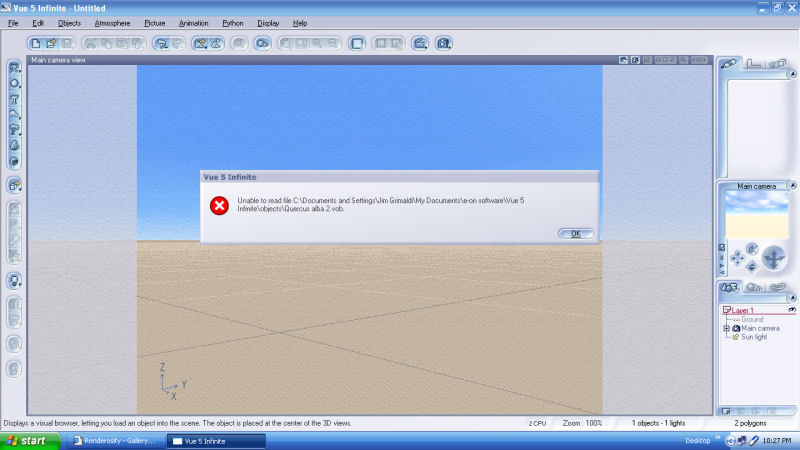Click the Light bulb tool
The image size is (800, 450).
click(x=14, y=281)
